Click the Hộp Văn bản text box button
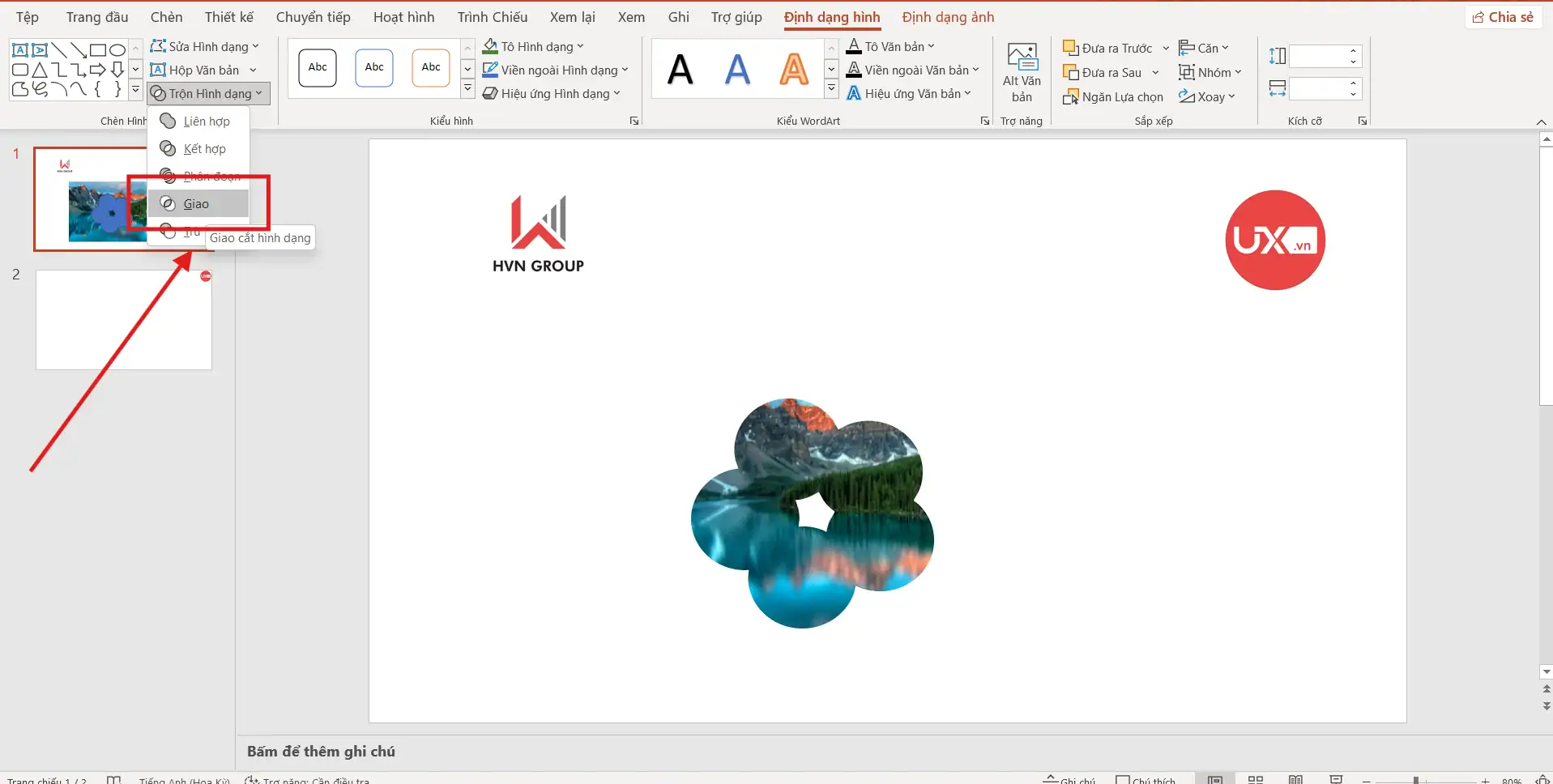This screenshot has width=1553, height=784. pos(195,70)
